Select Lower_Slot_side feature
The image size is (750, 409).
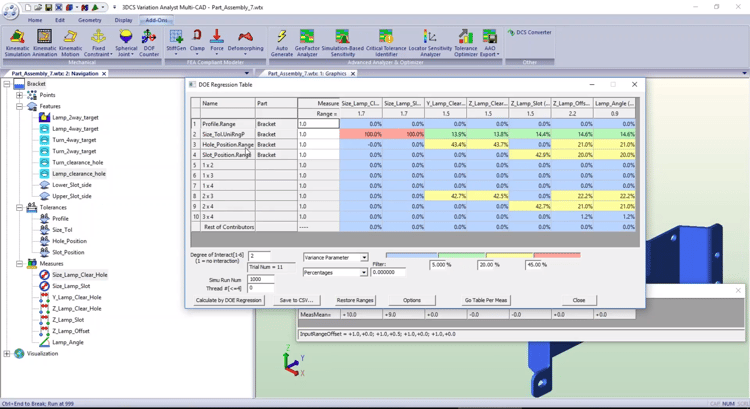pos(72,185)
